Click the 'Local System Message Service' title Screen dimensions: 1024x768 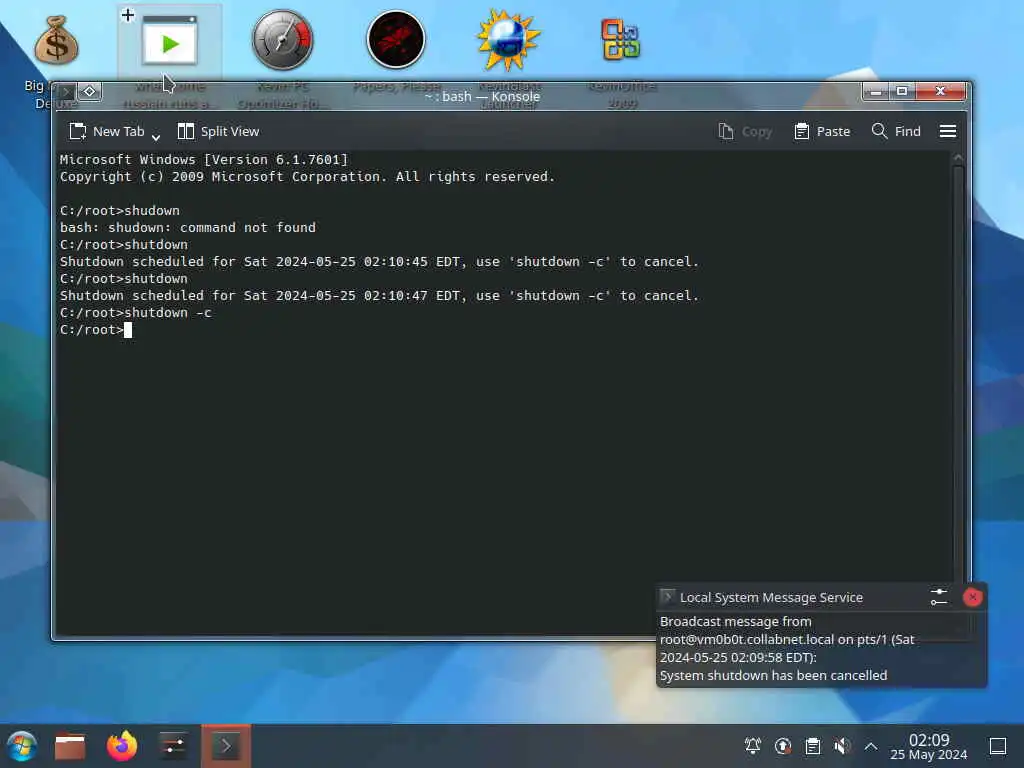pos(771,597)
